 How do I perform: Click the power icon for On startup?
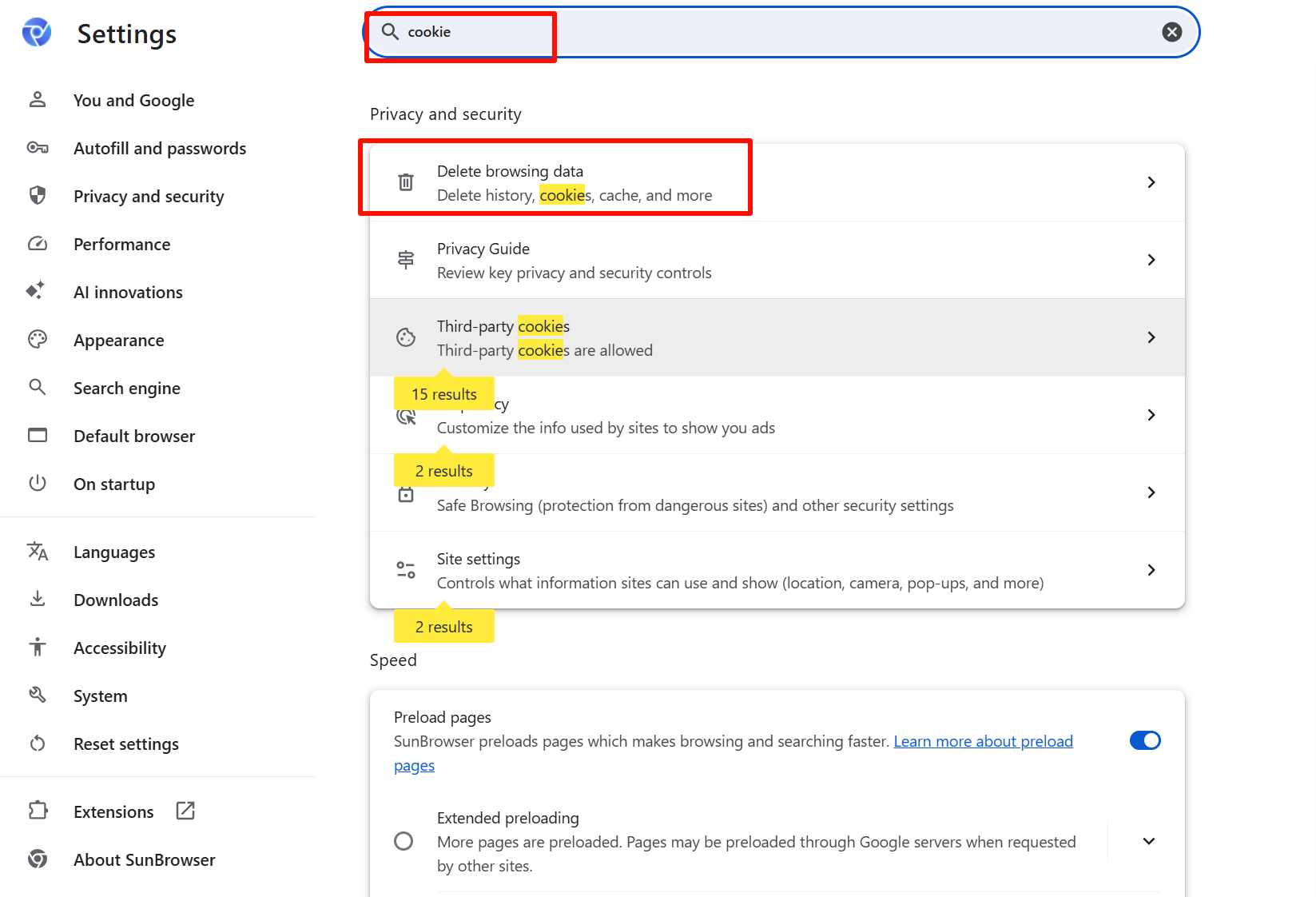coord(38,484)
